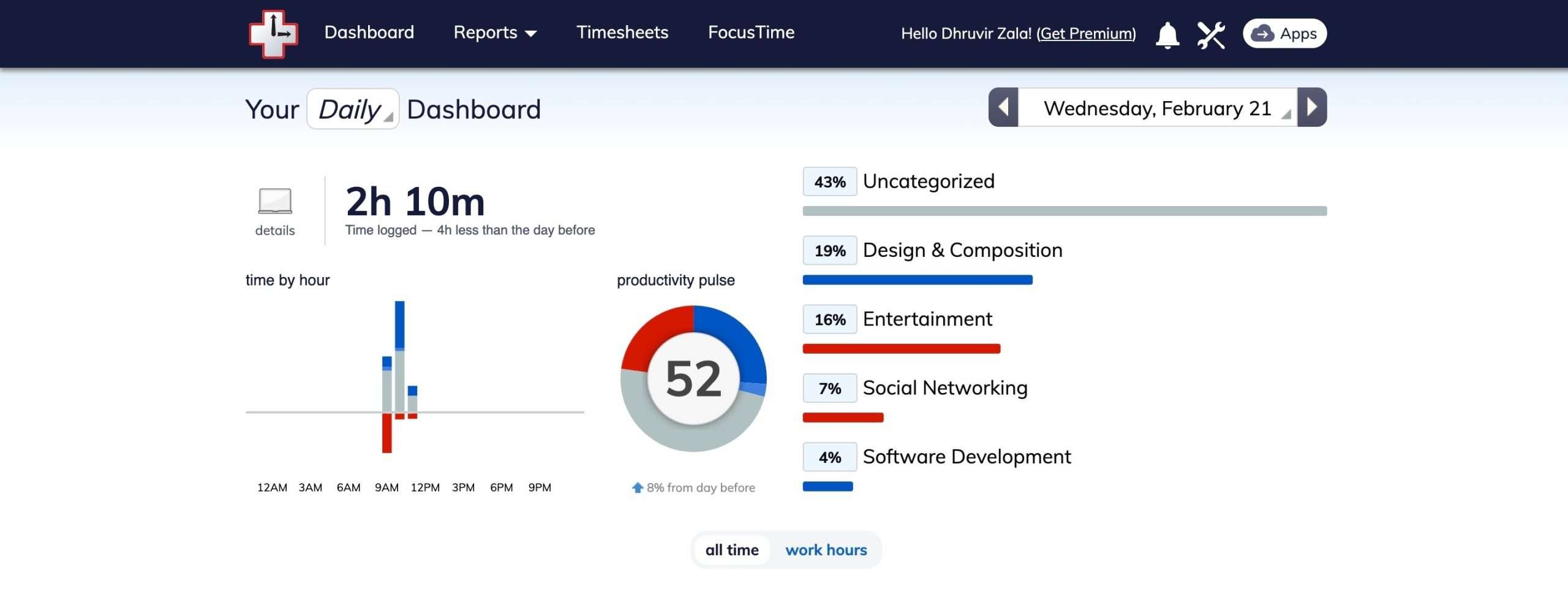Click the details link under laptop
Screen dimensions: 1568x605
(275, 230)
